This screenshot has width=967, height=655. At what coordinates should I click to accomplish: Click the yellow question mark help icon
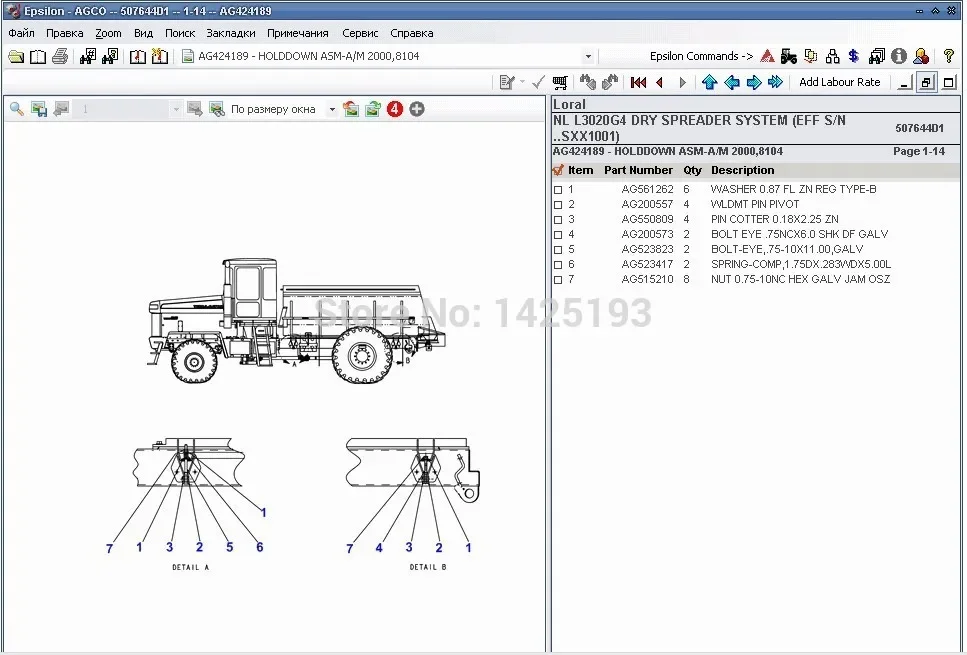point(948,57)
